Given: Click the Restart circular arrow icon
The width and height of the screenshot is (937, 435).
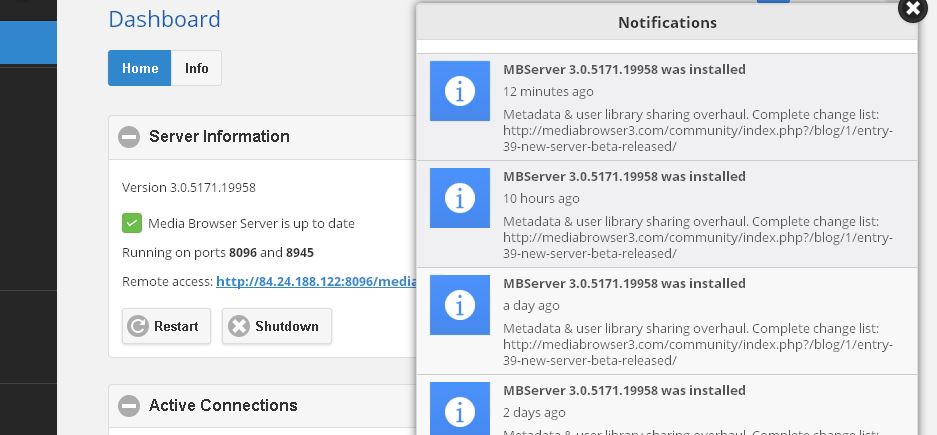Looking at the screenshot, I should click(x=138, y=326).
